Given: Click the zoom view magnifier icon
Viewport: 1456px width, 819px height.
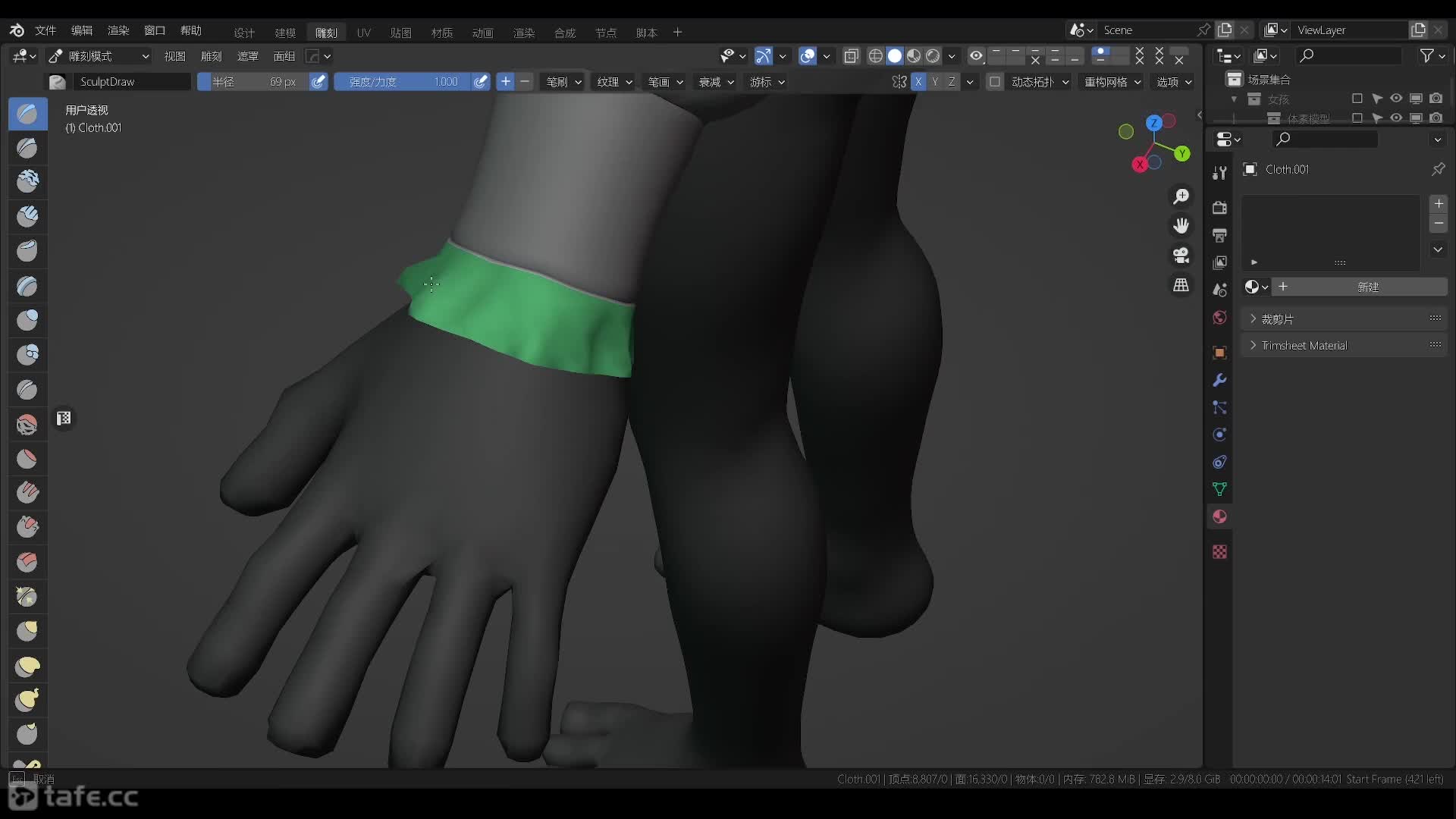Looking at the screenshot, I should tap(1181, 197).
